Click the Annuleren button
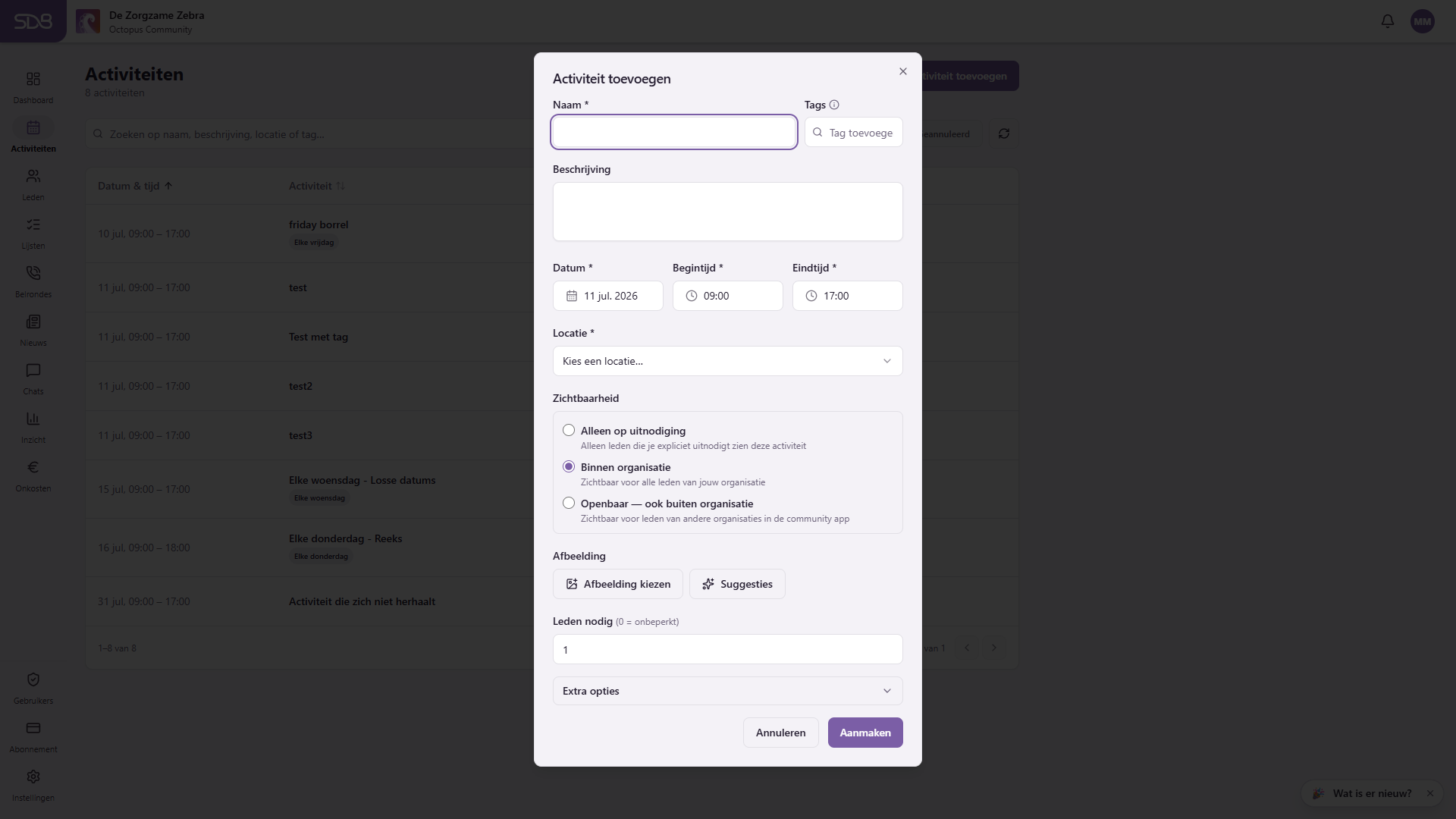1456x819 pixels. point(781,733)
